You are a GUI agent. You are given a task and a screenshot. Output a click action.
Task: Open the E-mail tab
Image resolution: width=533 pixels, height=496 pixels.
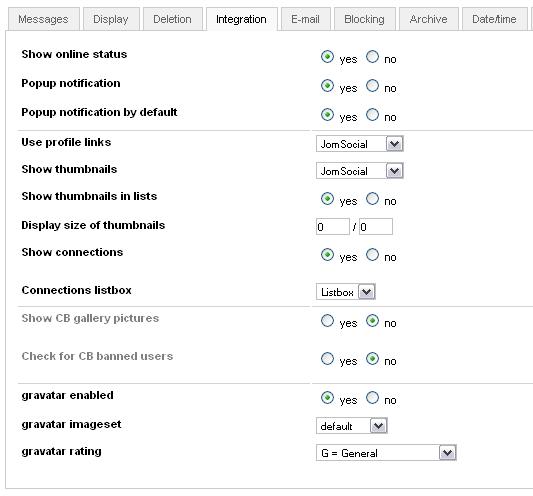(306, 19)
